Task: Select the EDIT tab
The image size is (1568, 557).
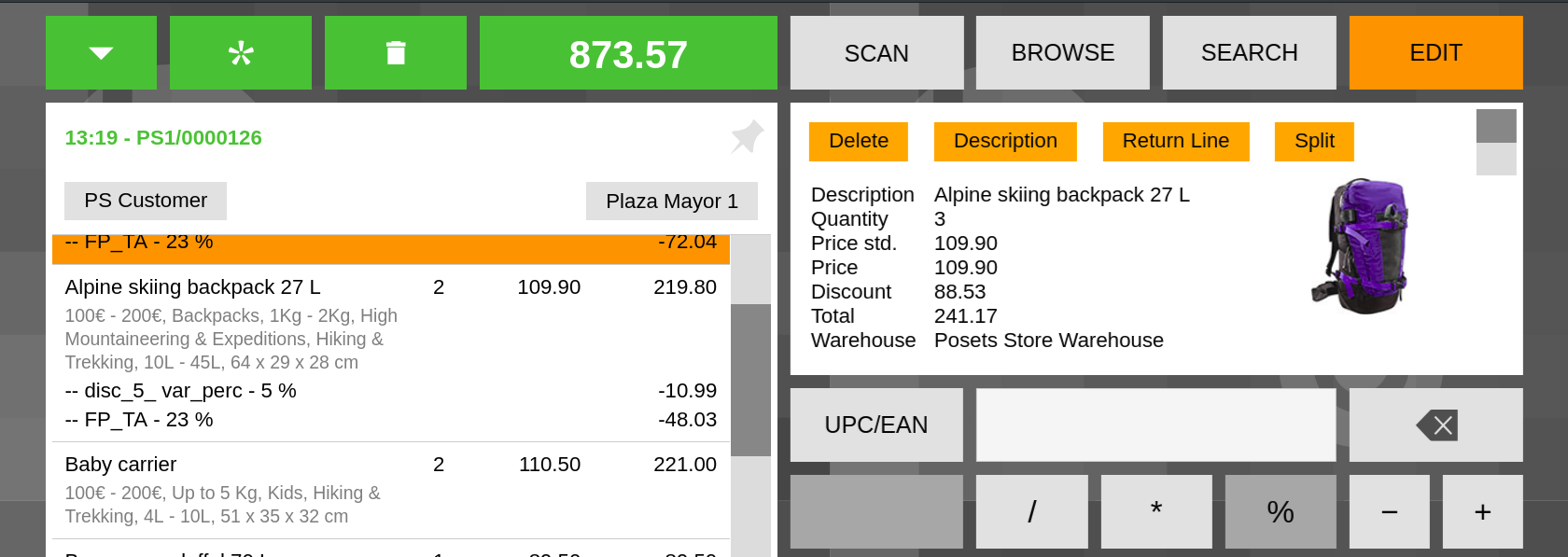Action: click(1435, 53)
